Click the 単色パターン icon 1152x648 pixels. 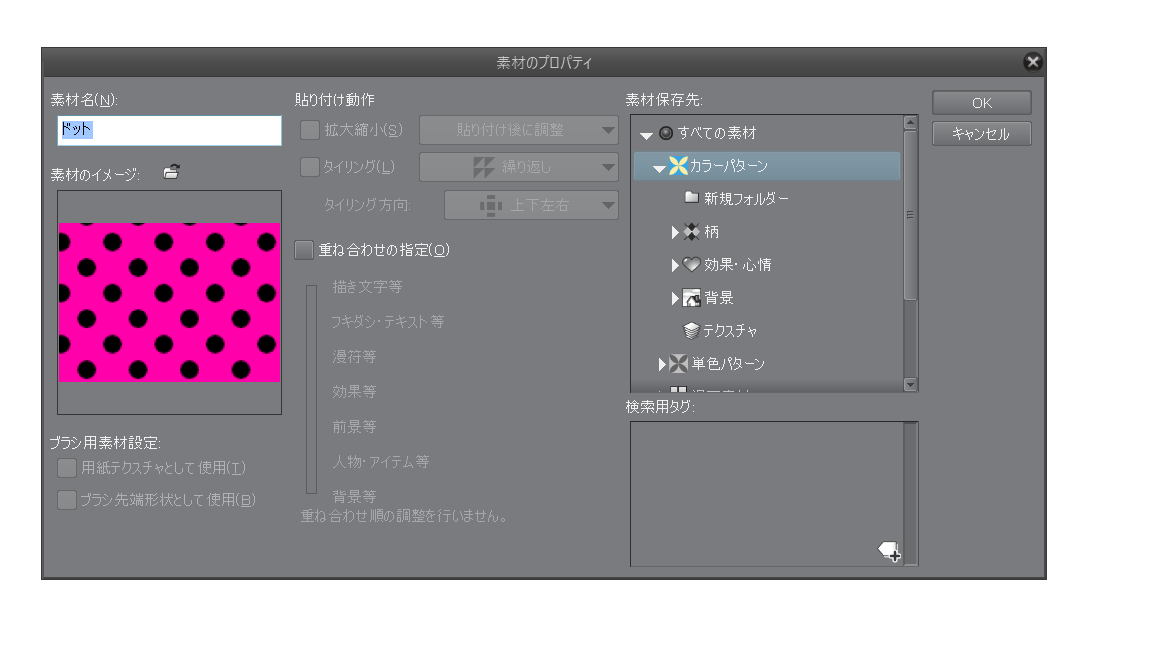coord(678,364)
